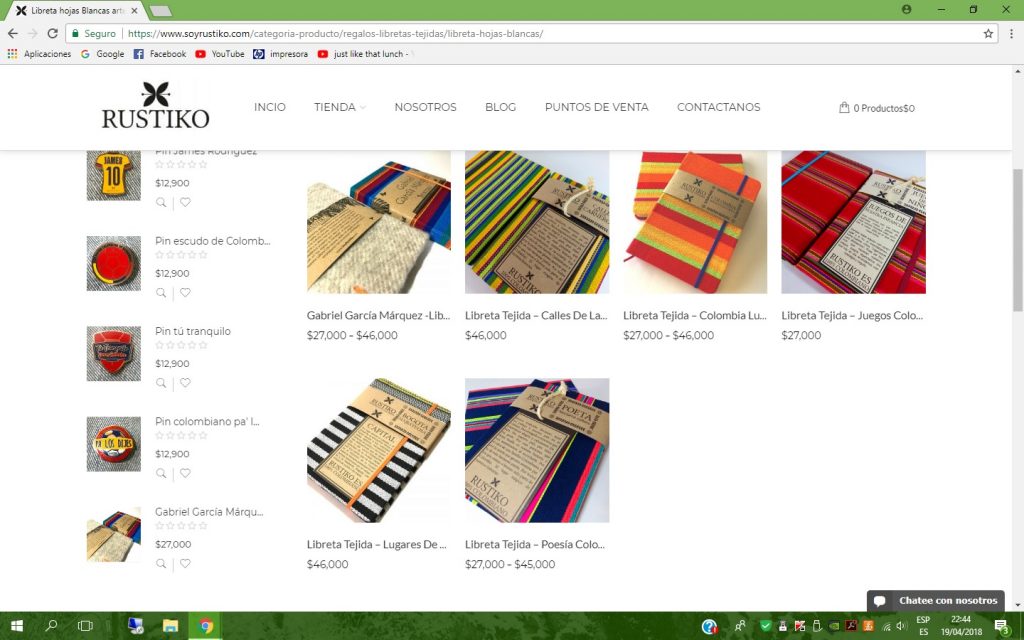Open Libreta Tejida Colombia Lu... image
The image size is (1024, 640).
pyautogui.click(x=695, y=222)
